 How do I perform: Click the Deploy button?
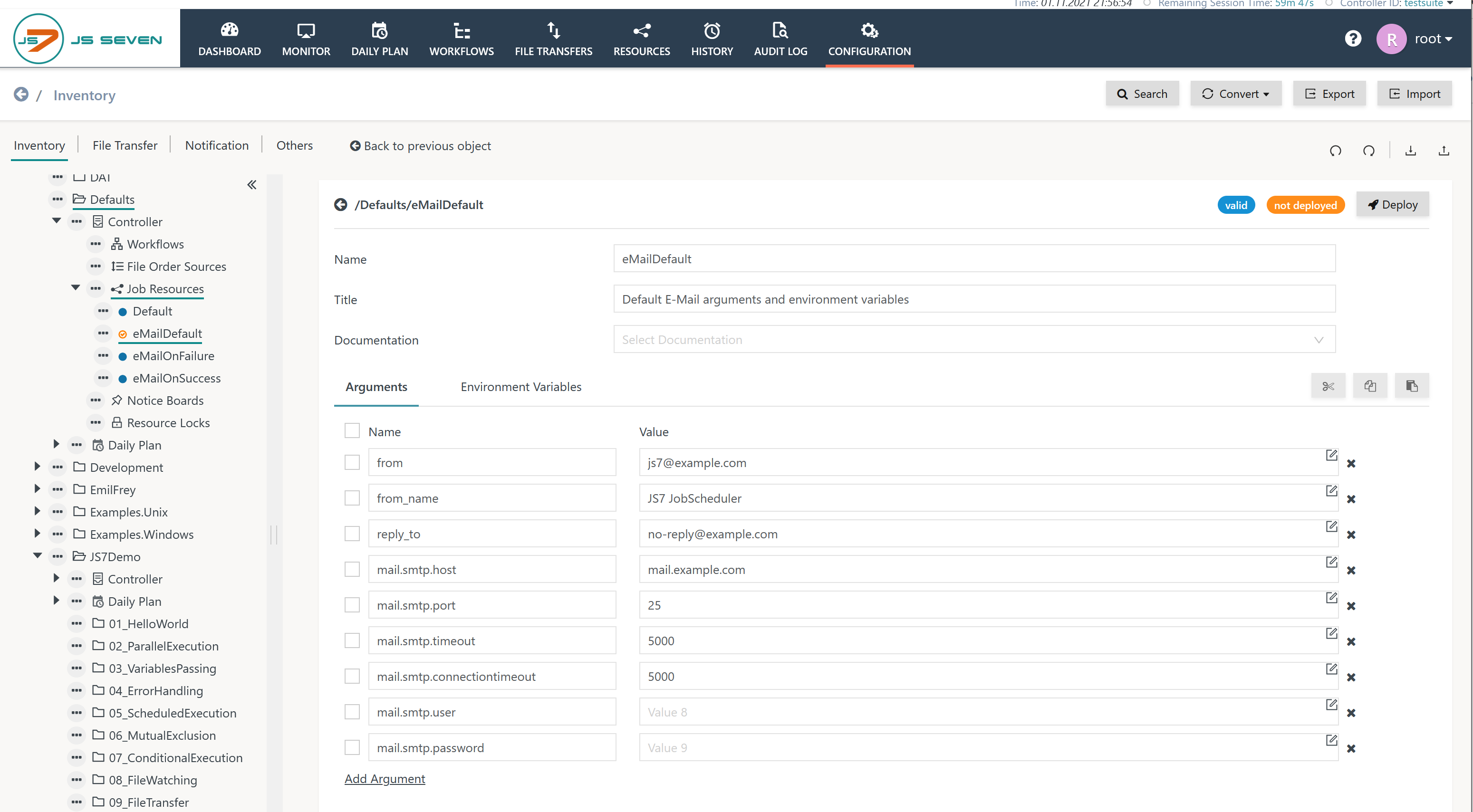(x=1392, y=205)
